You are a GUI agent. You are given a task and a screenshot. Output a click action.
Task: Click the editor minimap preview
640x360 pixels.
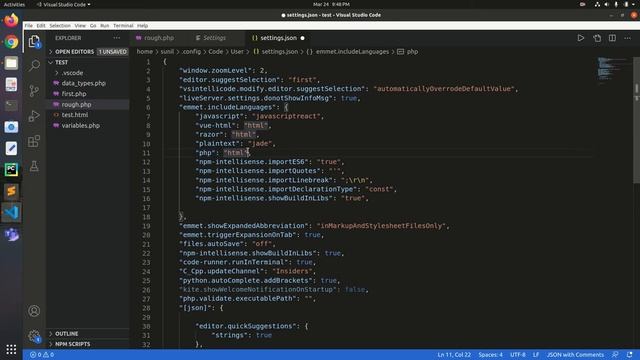(x=611, y=70)
